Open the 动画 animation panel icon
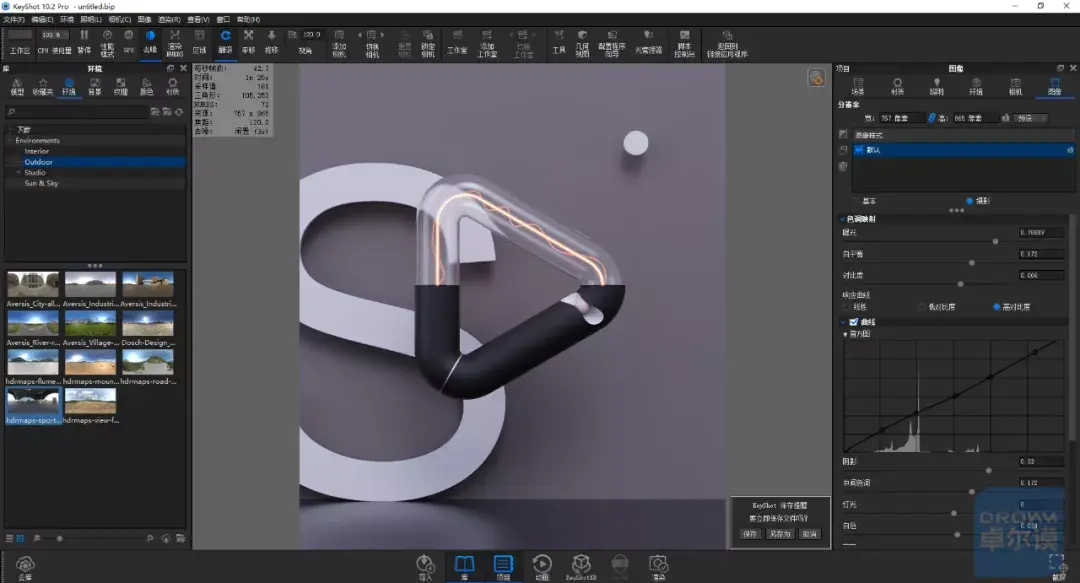The image size is (1080, 583). 541,566
